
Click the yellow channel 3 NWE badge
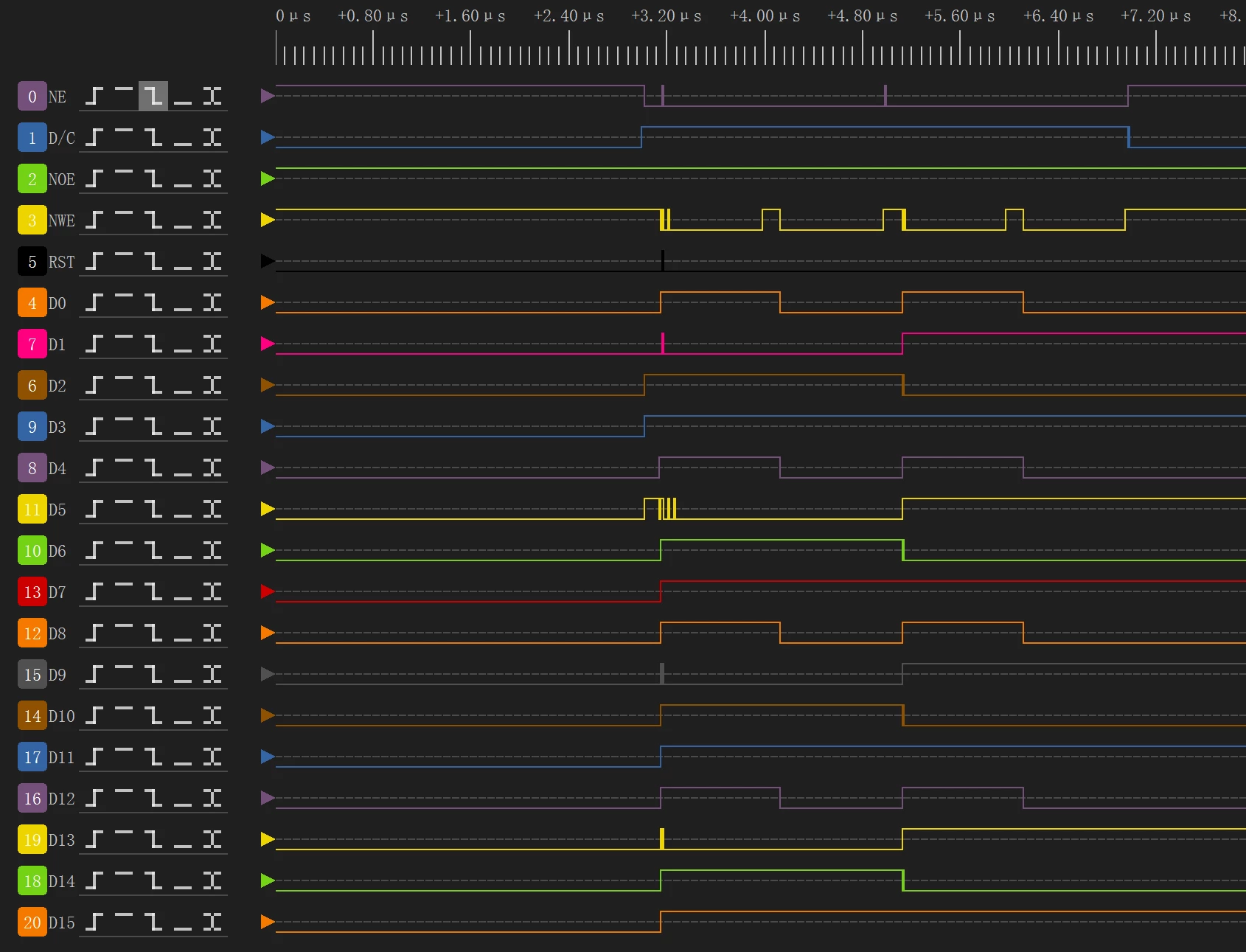(x=32, y=220)
